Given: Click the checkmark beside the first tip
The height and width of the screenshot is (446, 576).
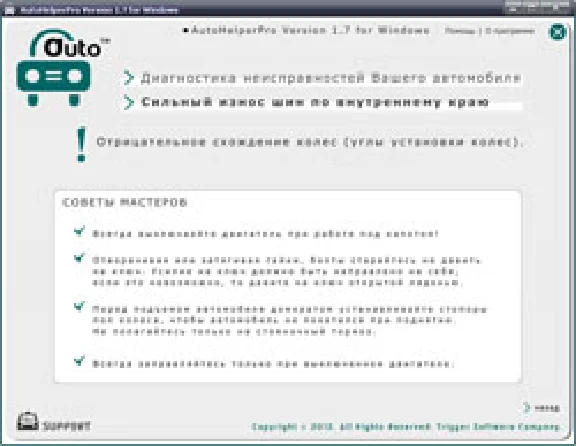Looking at the screenshot, I should pos(79,231).
